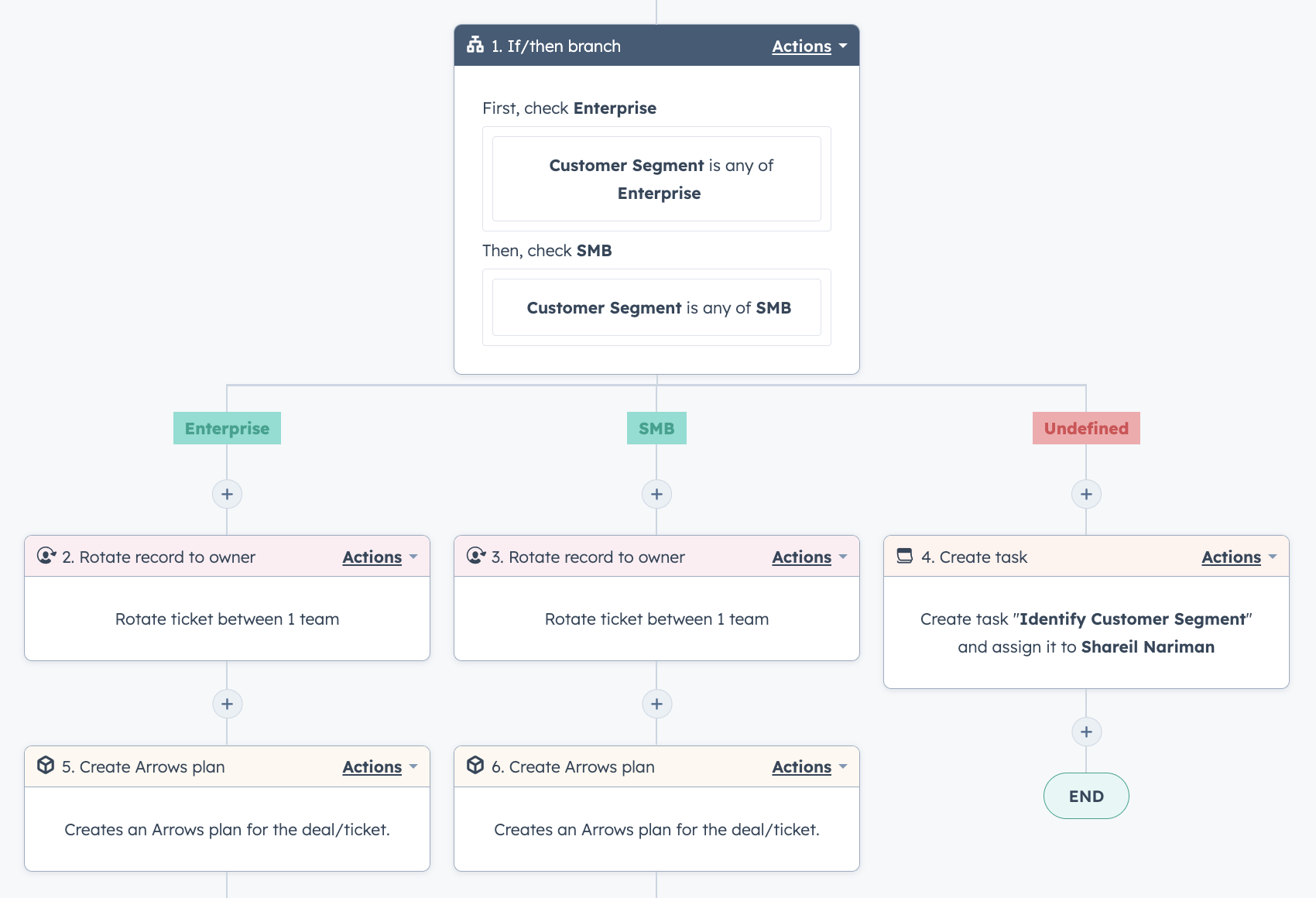Expand Actions on step 4 Create task
Viewport: 1316px width, 898px height.
pyautogui.click(x=1237, y=556)
